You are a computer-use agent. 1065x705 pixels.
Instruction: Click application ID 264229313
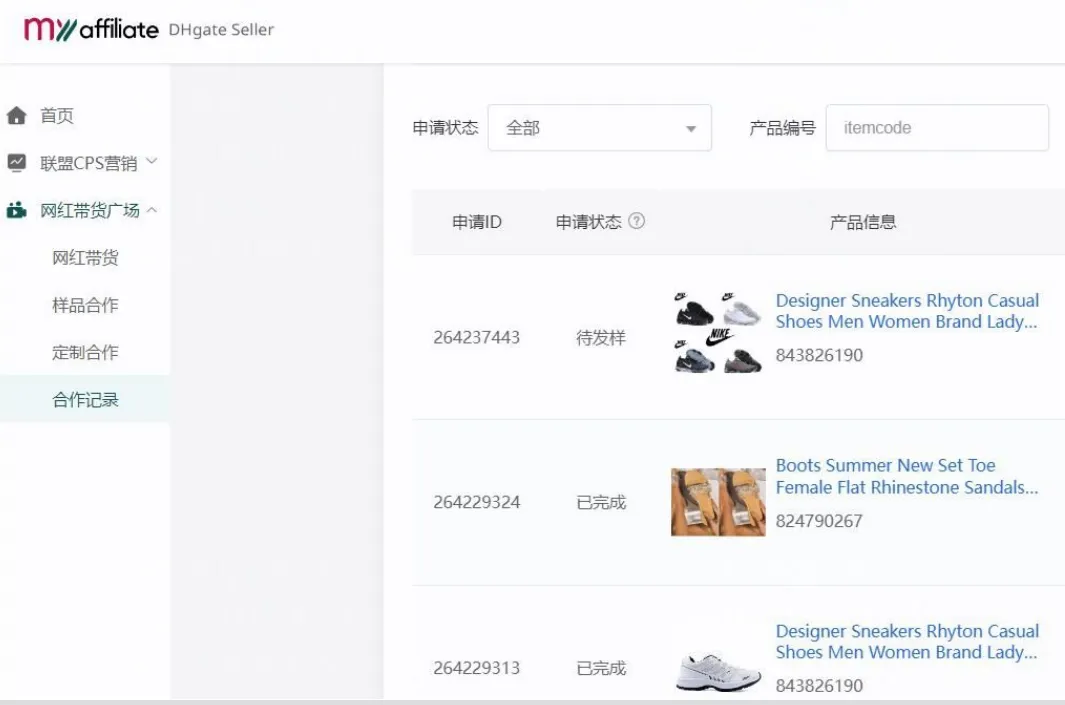(477, 668)
